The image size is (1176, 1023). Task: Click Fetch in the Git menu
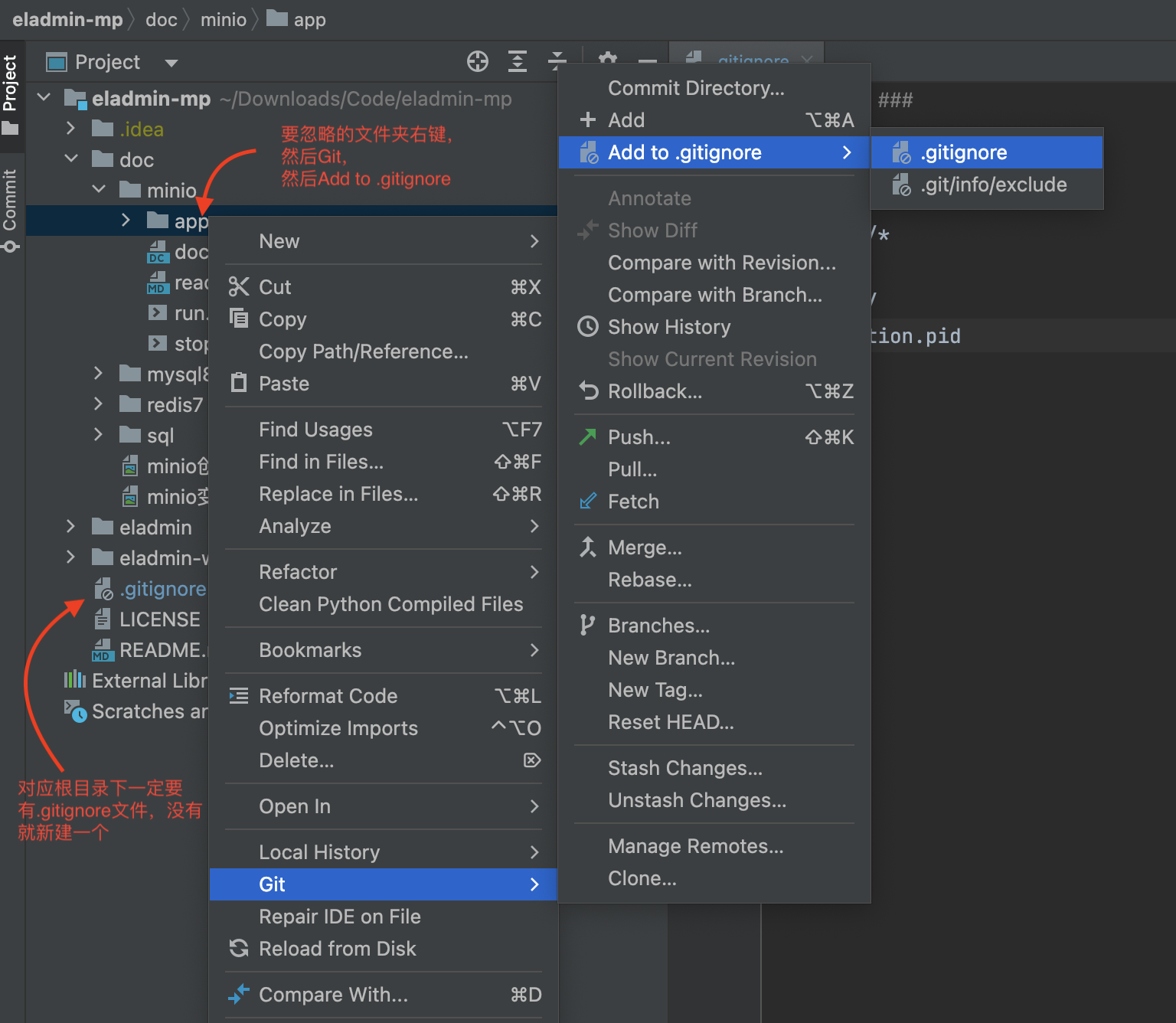[x=633, y=502]
